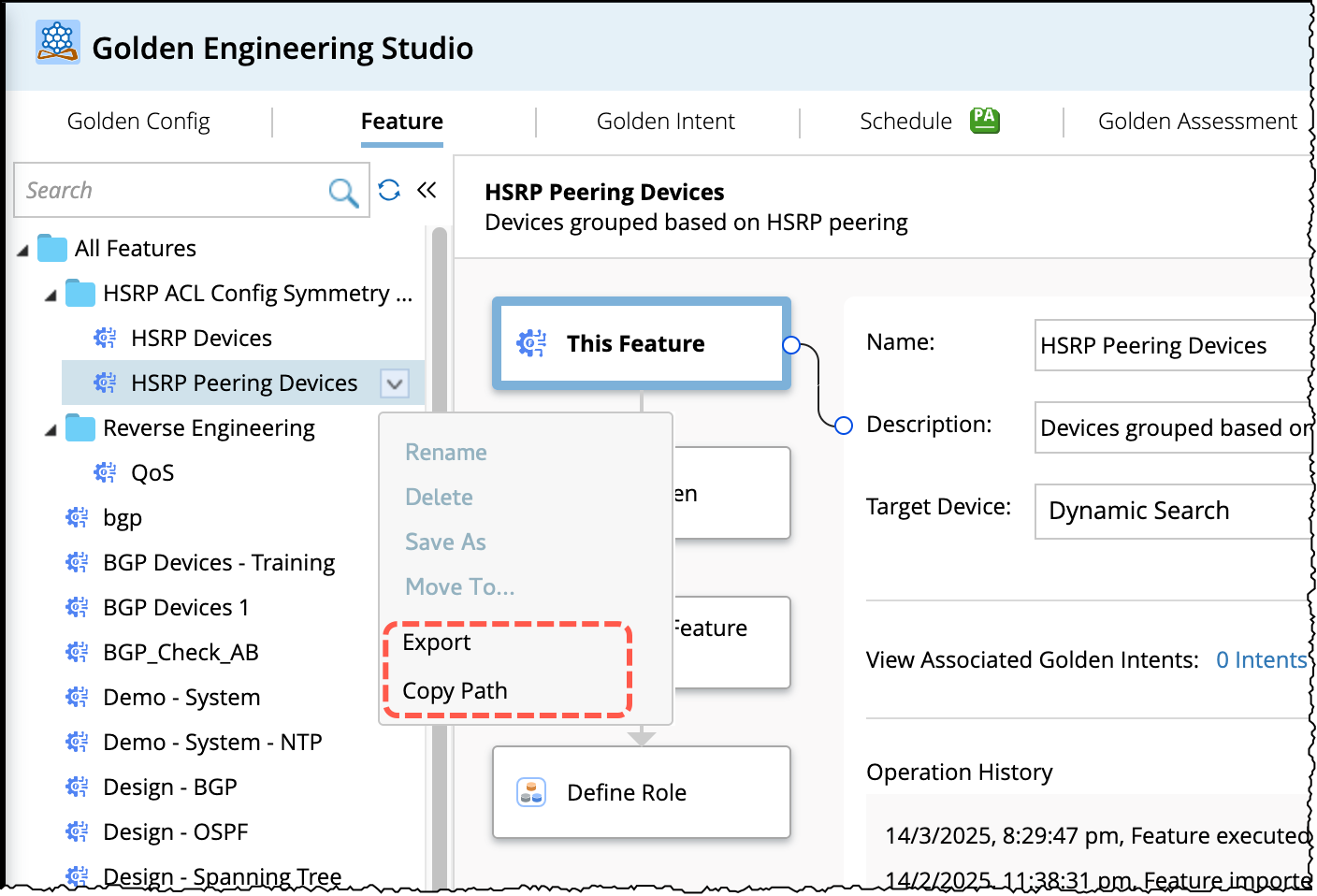Image resolution: width=1317 pixels, height=896 pixels.
Task: Click the Golden Engineering Studio logo
Action: click(58, 43)
